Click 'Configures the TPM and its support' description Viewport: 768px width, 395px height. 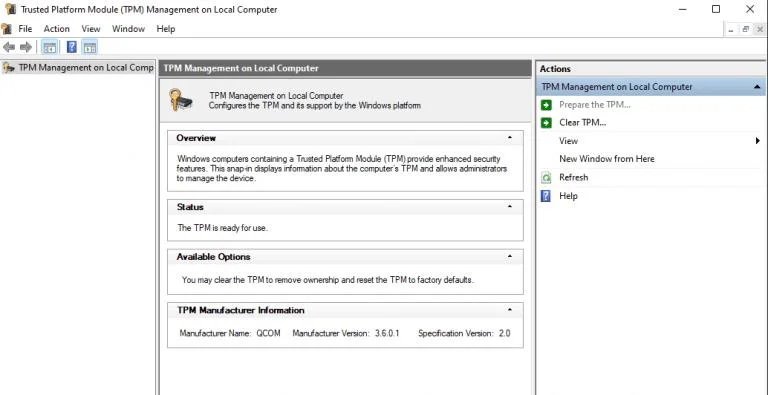(x=314, y=105)
